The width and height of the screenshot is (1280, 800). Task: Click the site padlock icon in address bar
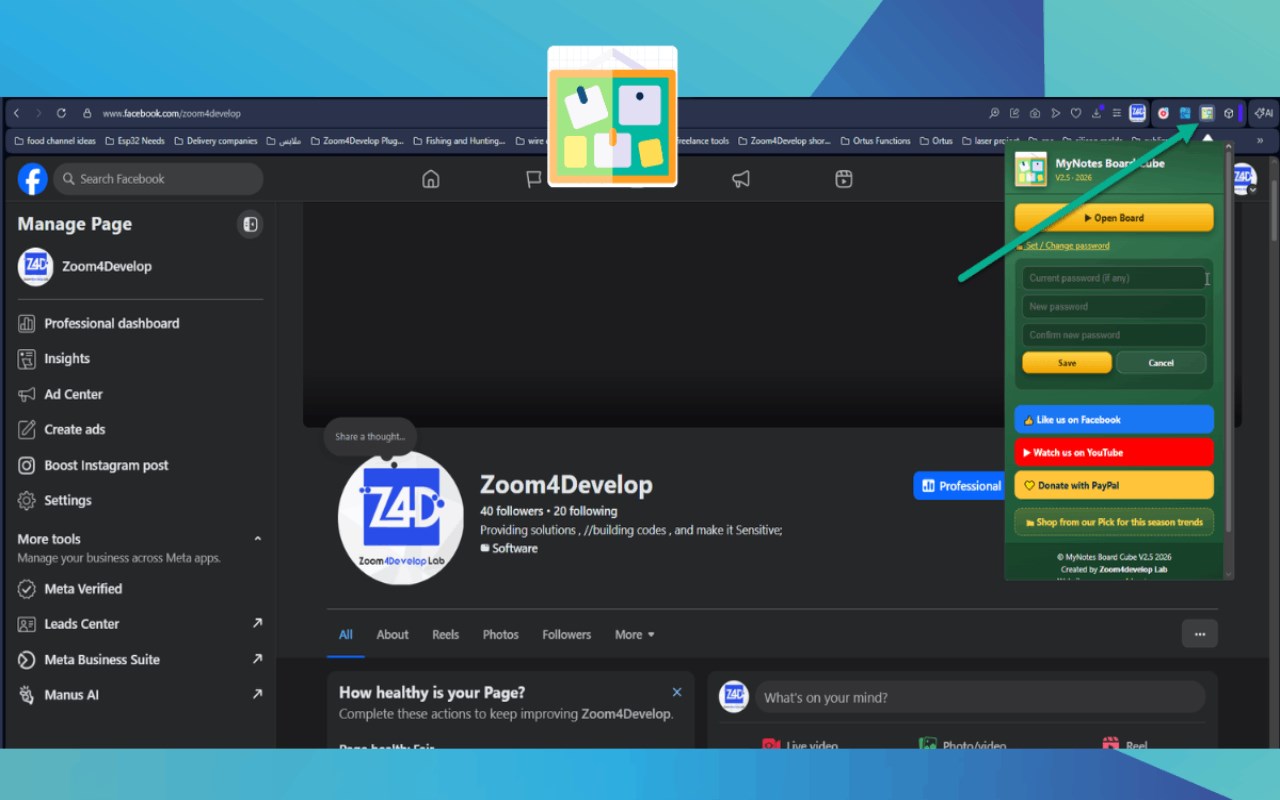click(87, 113)
